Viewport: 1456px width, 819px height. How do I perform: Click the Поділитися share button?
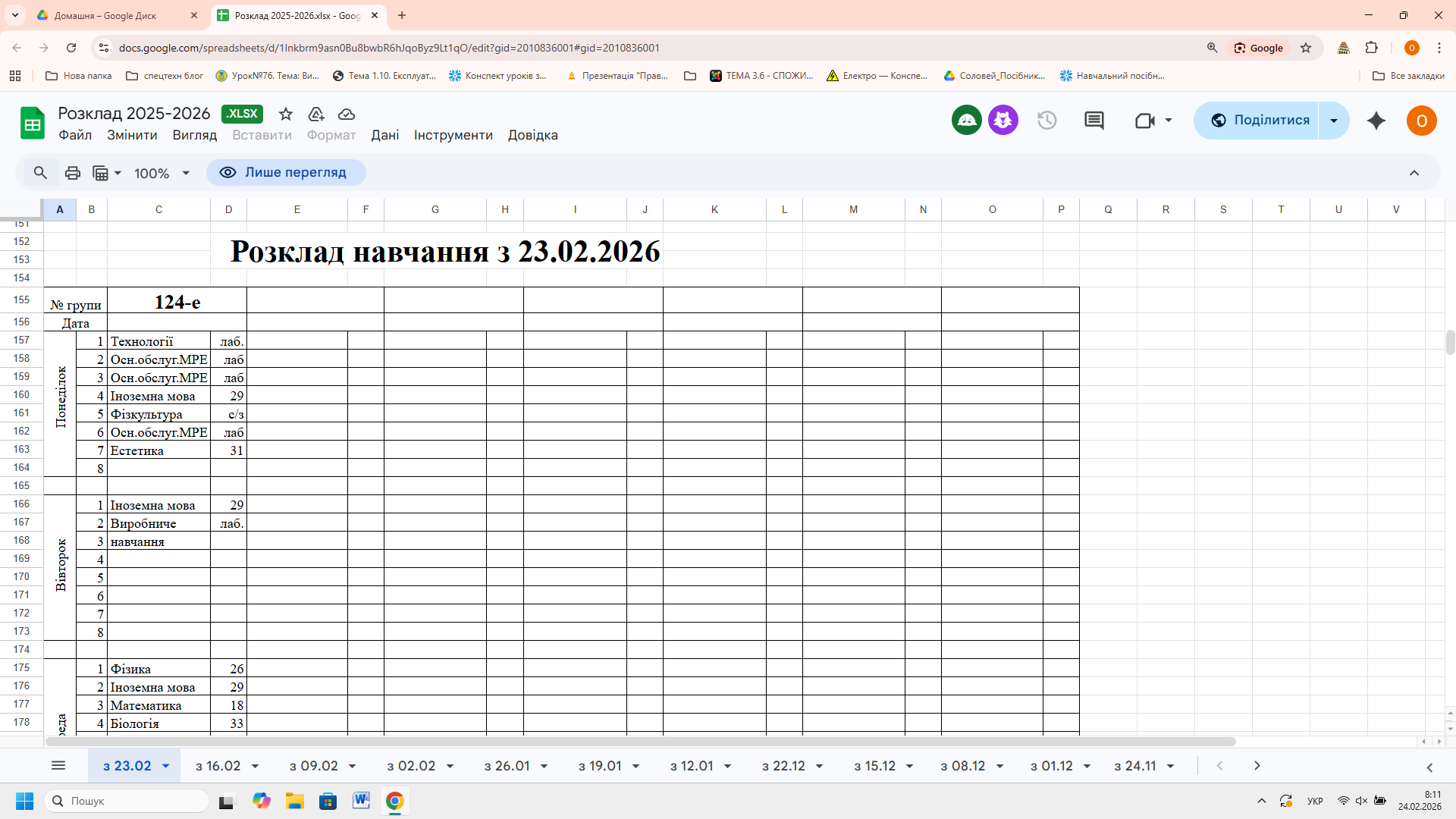point(1260,121)
